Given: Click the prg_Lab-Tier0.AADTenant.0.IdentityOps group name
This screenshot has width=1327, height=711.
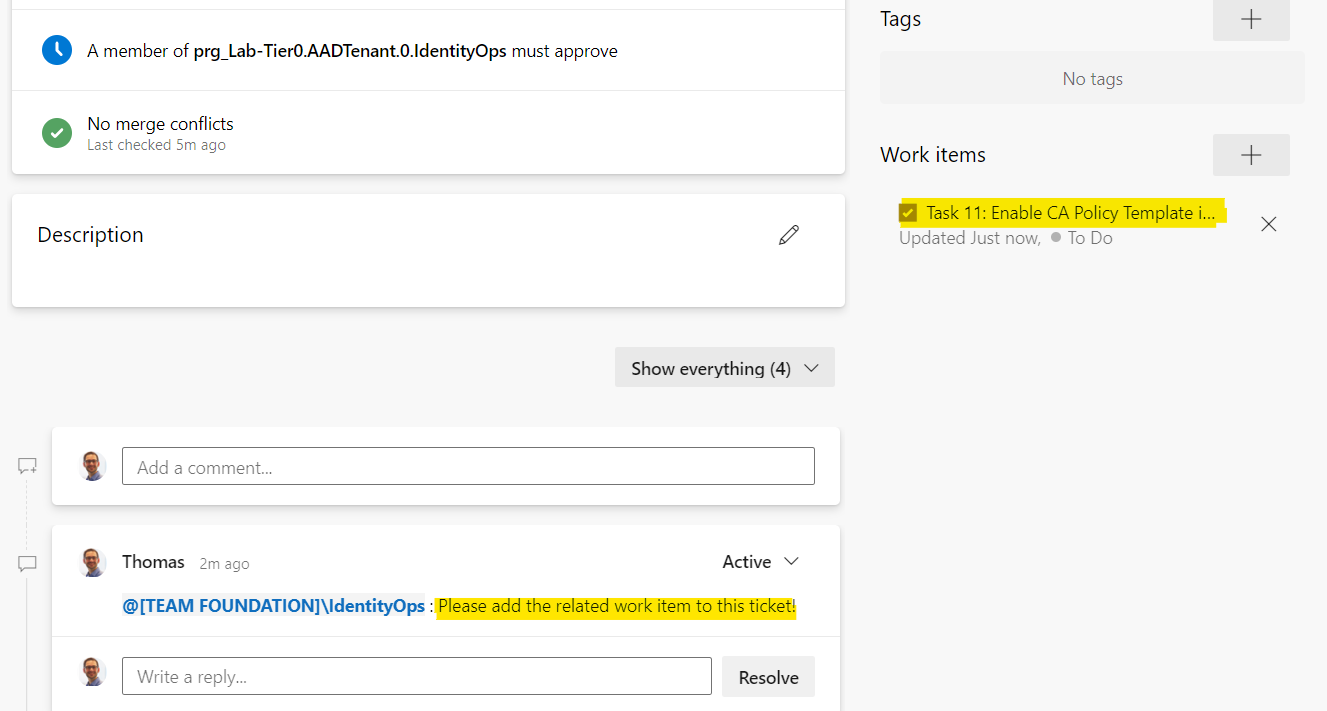Looking at the screenshot, I should (350, 51).
